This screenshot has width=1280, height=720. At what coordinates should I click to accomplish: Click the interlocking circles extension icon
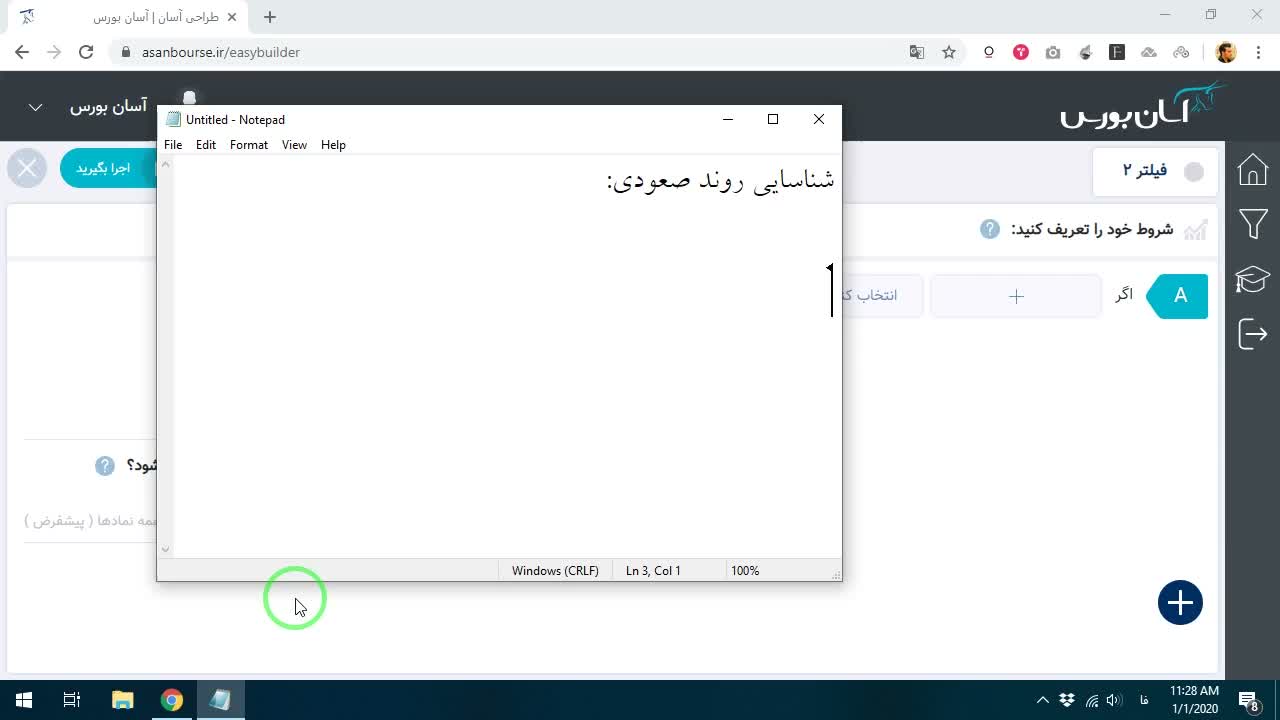pos(1181,52)
